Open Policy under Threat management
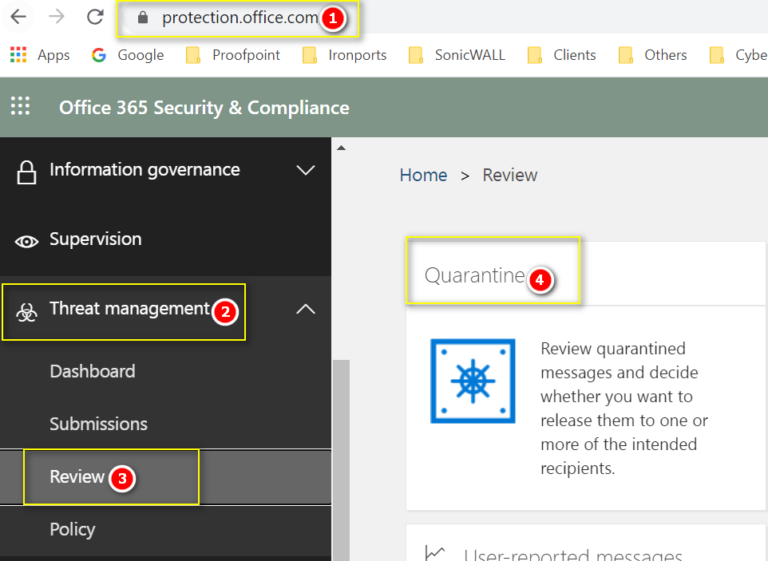Viewport: 768px width, 561px height. 72,530
